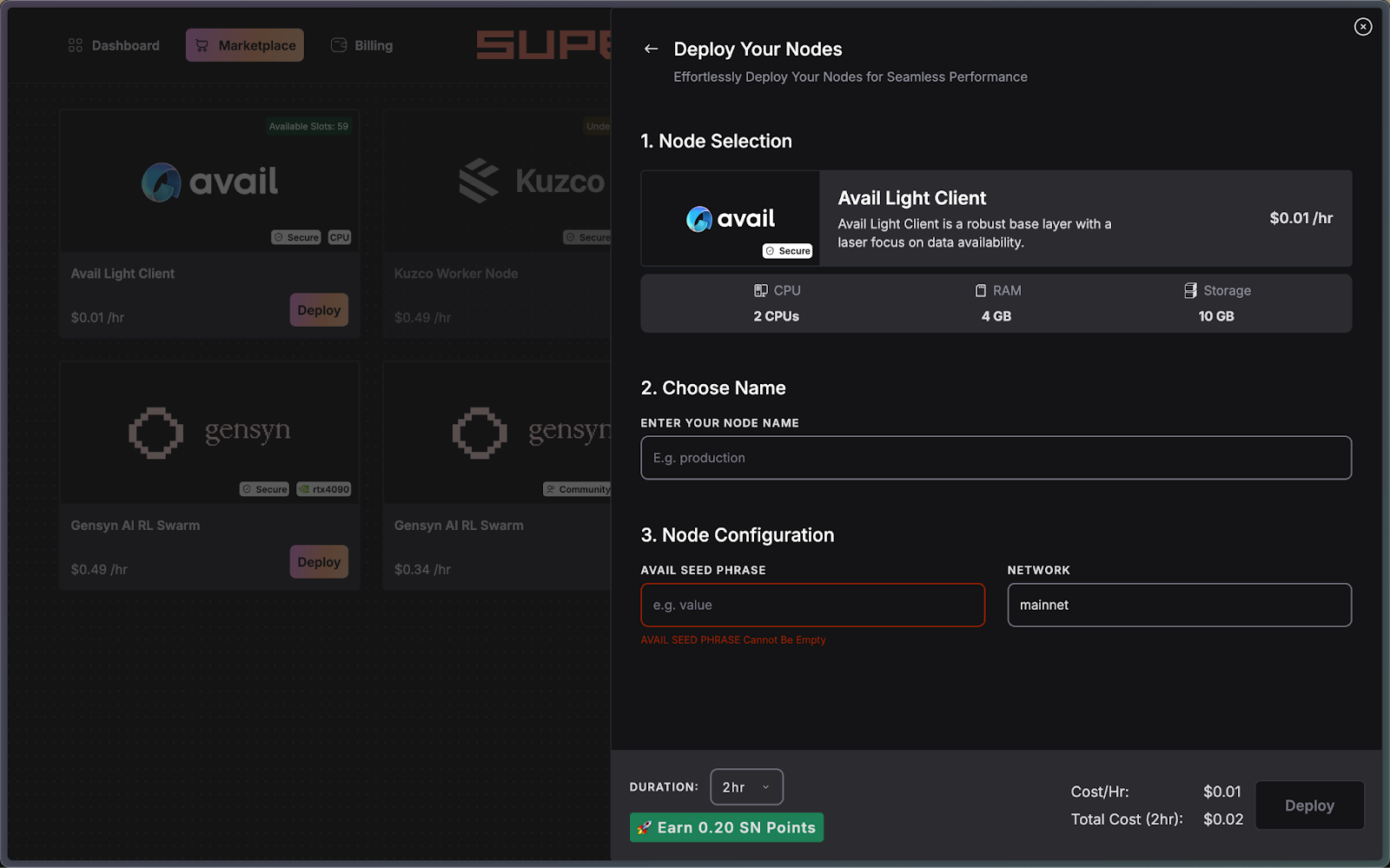Click the Avail logo in Node Selection
The image size is (1390, 868).
point(731,219)
